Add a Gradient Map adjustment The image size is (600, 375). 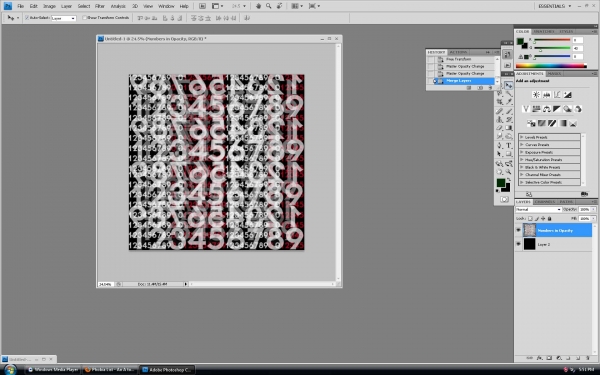pyautogui.click(x=562, y=123)
